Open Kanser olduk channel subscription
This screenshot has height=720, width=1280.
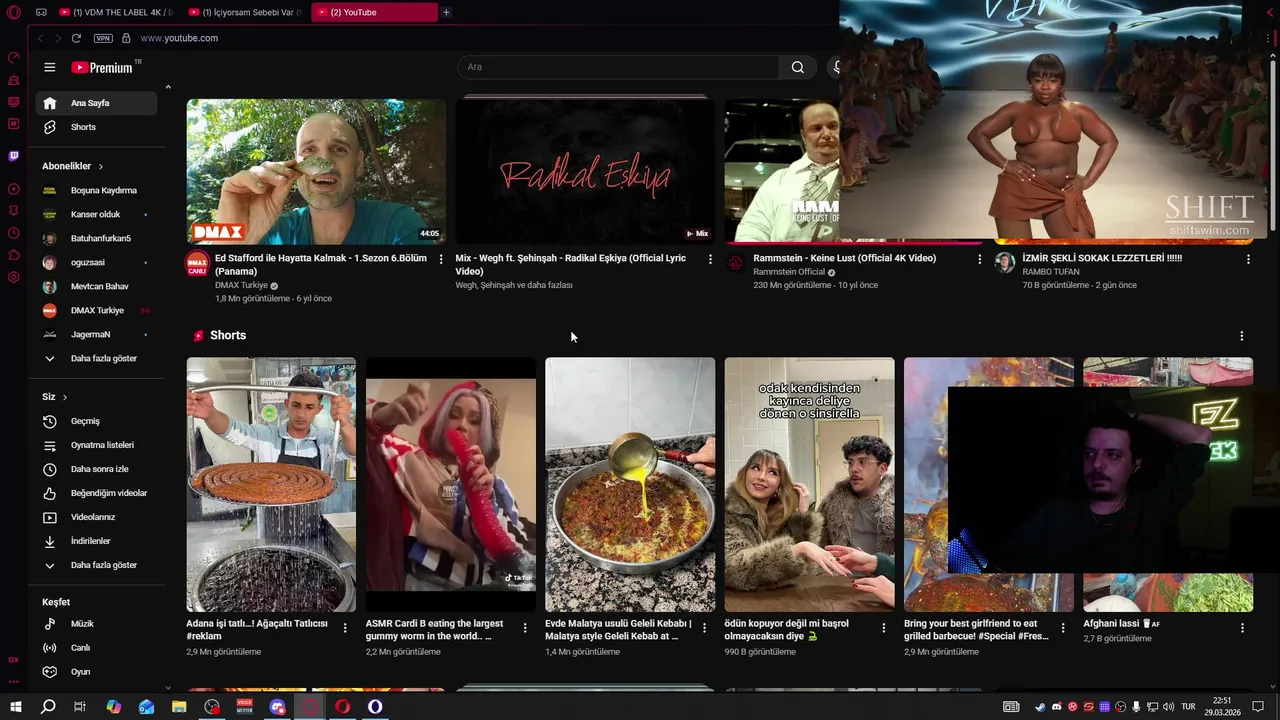[x=96, y=214]
